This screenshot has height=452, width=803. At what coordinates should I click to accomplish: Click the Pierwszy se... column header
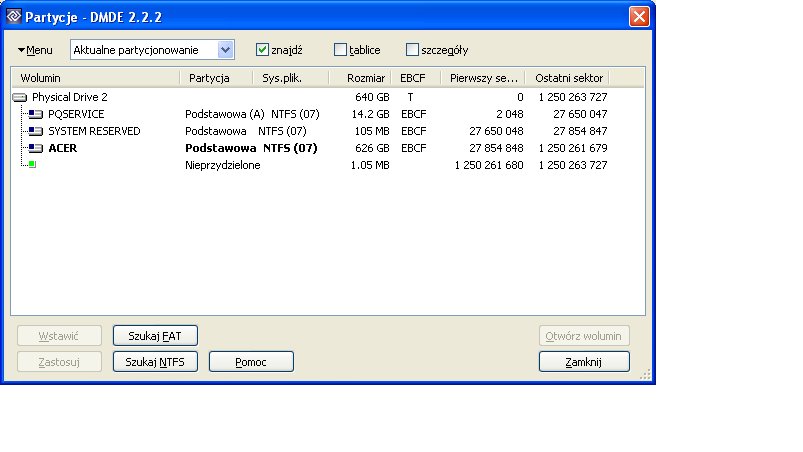(483, 78)
